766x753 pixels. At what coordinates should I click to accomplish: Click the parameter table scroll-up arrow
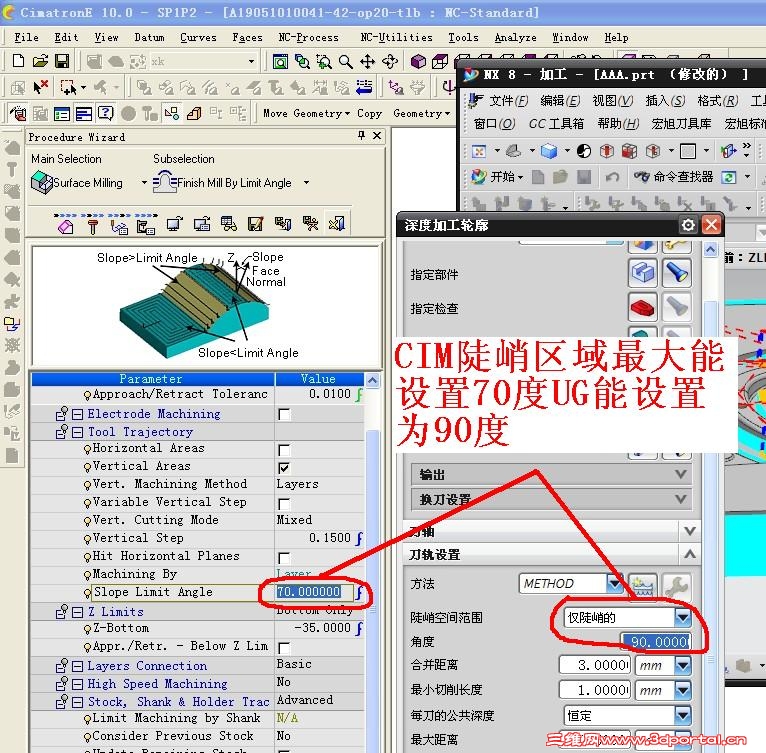pos(372,380)
